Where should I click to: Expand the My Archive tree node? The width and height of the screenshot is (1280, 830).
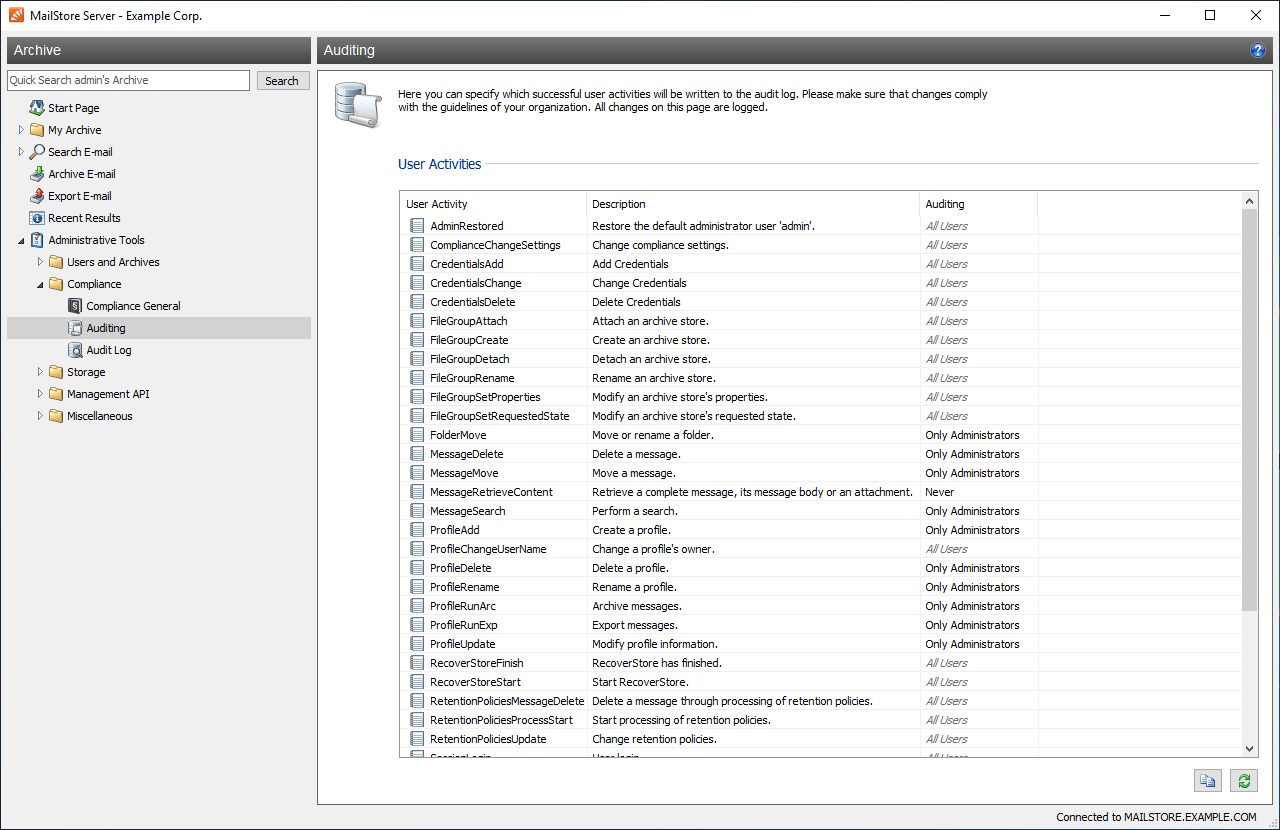pyautogui.click(x=21, y=130)
